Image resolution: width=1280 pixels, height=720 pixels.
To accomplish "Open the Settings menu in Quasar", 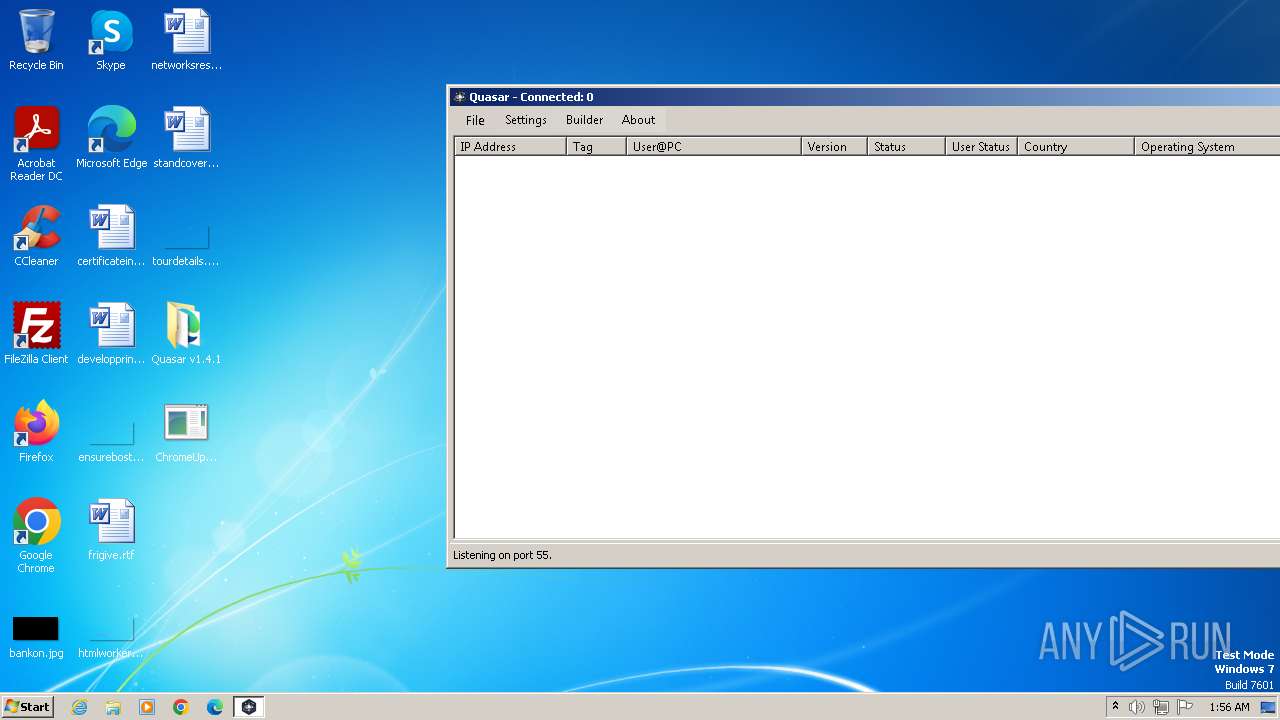I will coord(525,120).
